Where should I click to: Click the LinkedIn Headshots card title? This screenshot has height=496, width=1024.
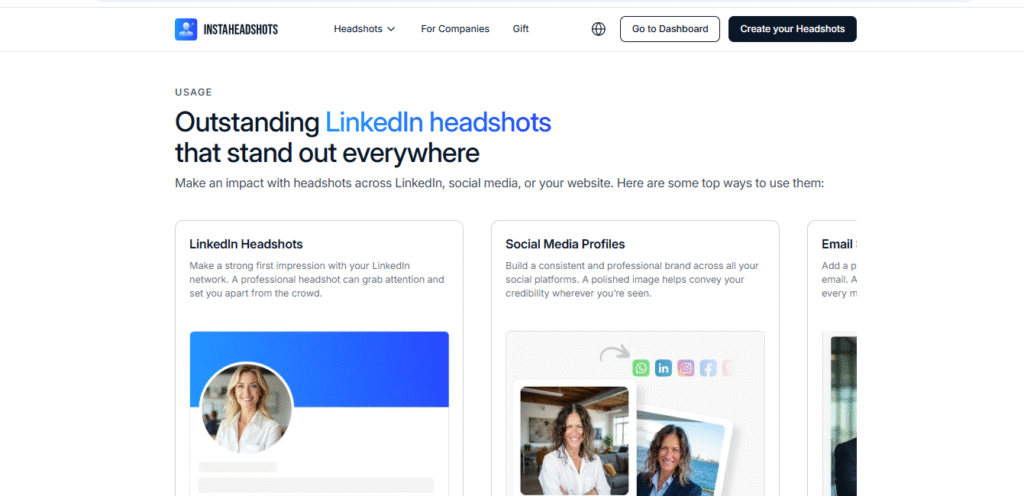tap(246, 244)
